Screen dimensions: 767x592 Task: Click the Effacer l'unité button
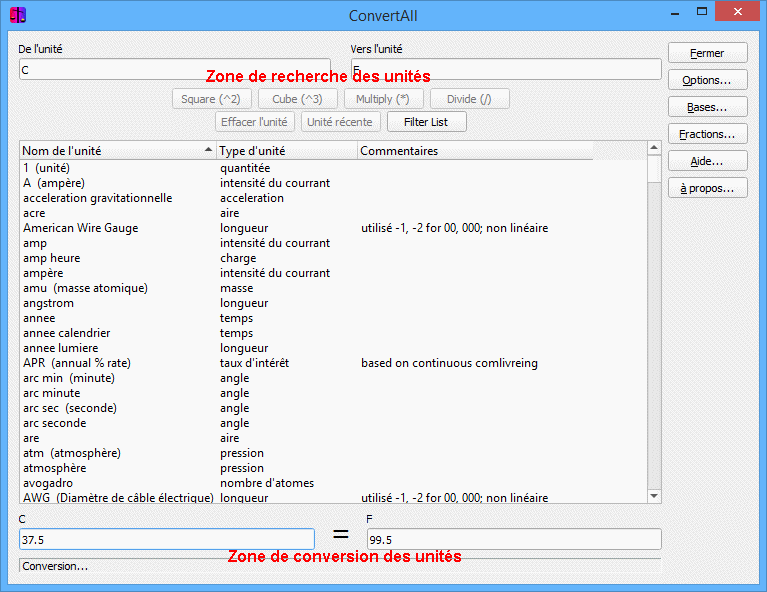[254, 122]
